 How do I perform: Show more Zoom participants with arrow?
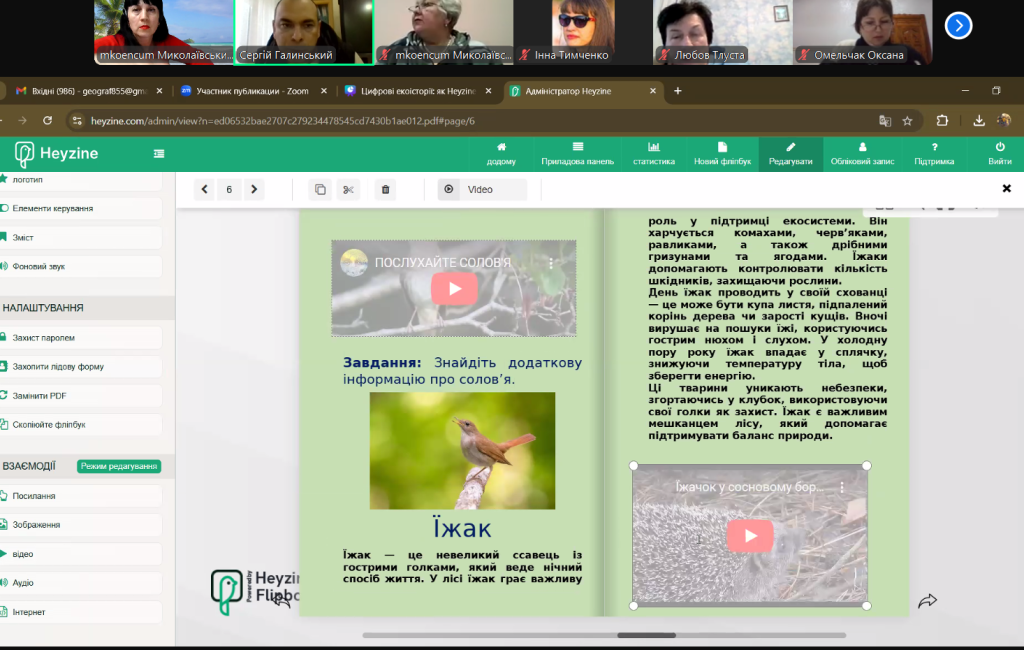958,26
